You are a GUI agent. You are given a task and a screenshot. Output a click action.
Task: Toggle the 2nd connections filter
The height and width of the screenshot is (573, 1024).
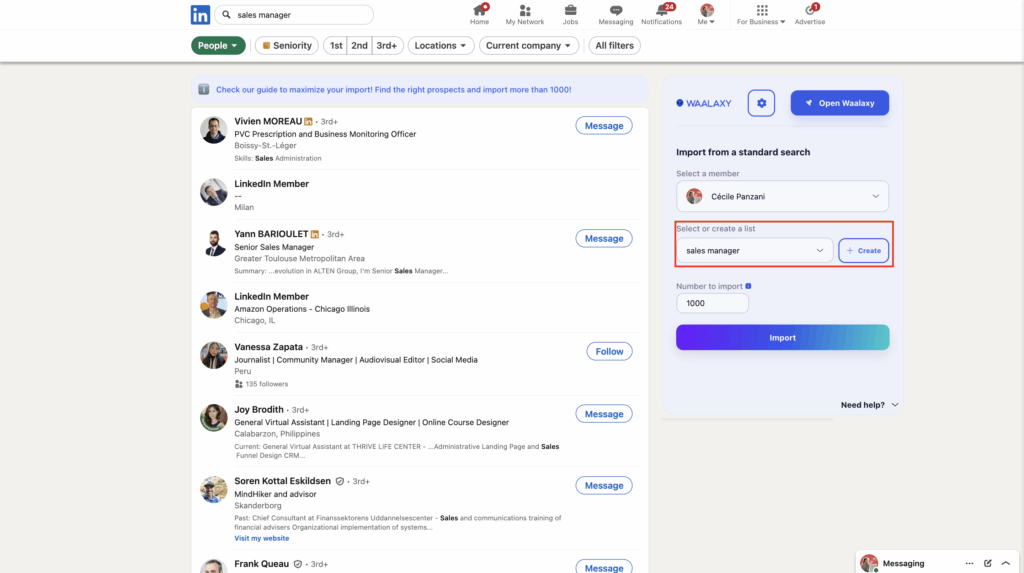[x=359, y=46]
